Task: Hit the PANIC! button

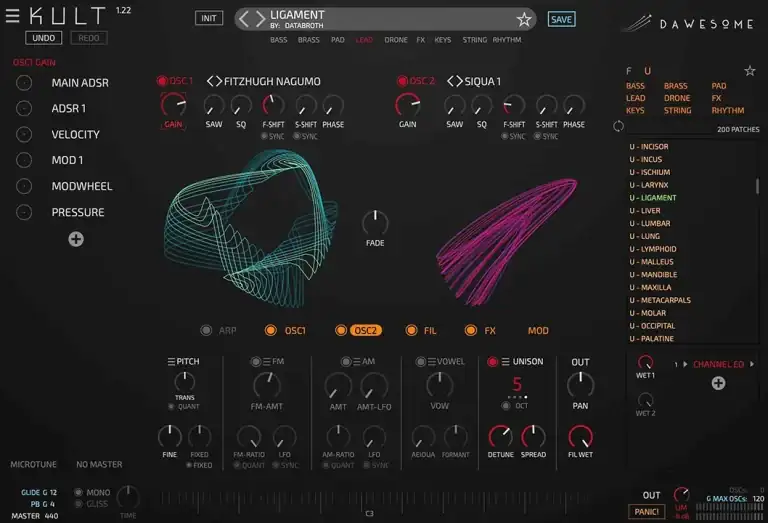Action: [x=647, y=512]
